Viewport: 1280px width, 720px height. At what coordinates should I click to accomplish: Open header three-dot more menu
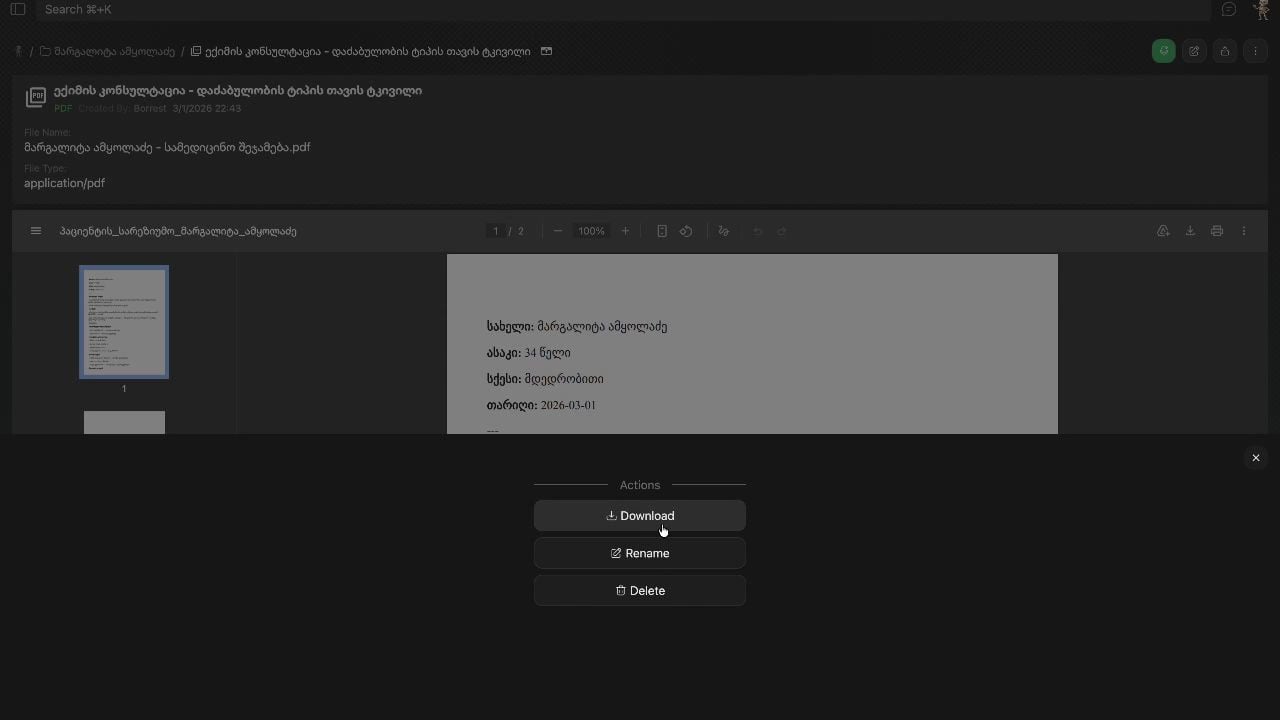coord(1256,51)
